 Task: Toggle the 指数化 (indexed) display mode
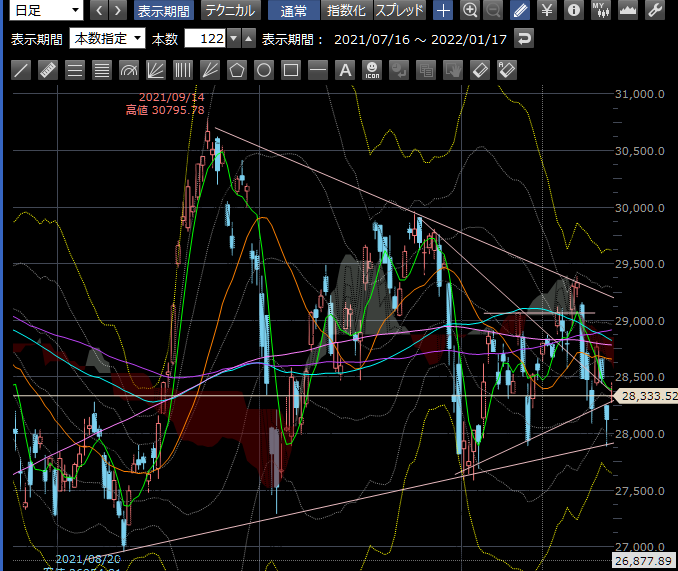pos(347,11)
